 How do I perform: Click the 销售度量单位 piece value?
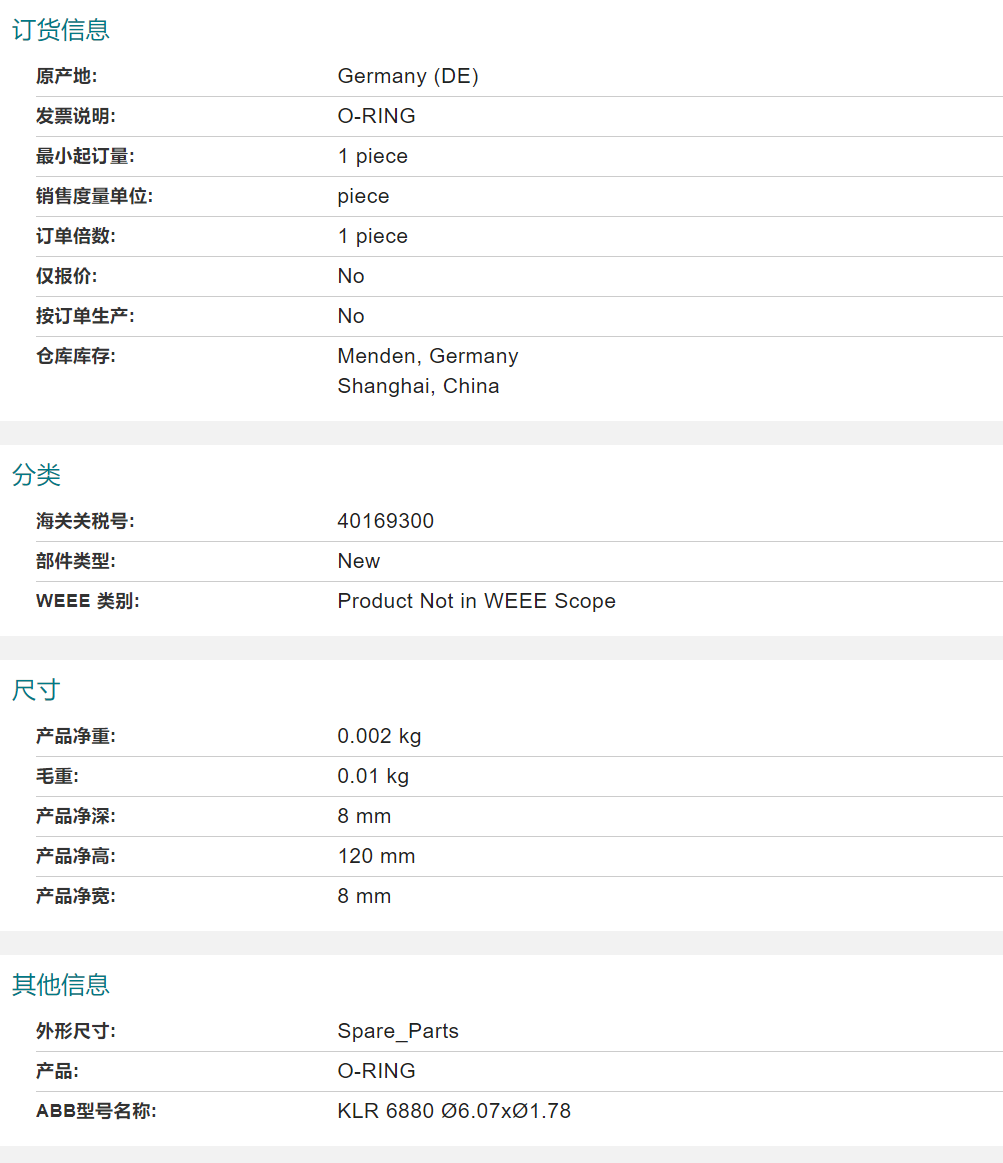click(363, 196)
